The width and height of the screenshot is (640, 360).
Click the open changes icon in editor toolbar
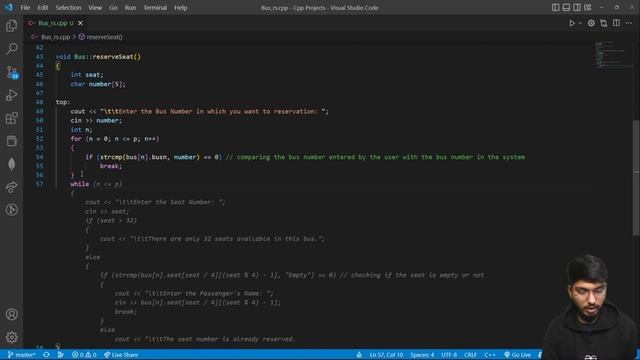coord(604,23)
